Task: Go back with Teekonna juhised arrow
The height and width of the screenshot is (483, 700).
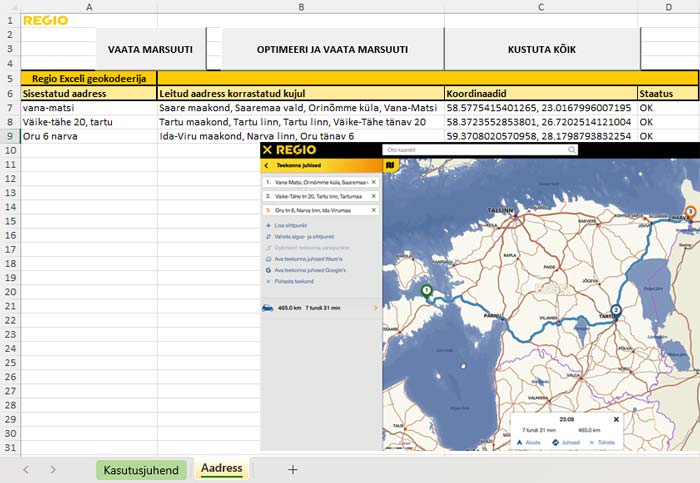Action: (x=267, y=165)
